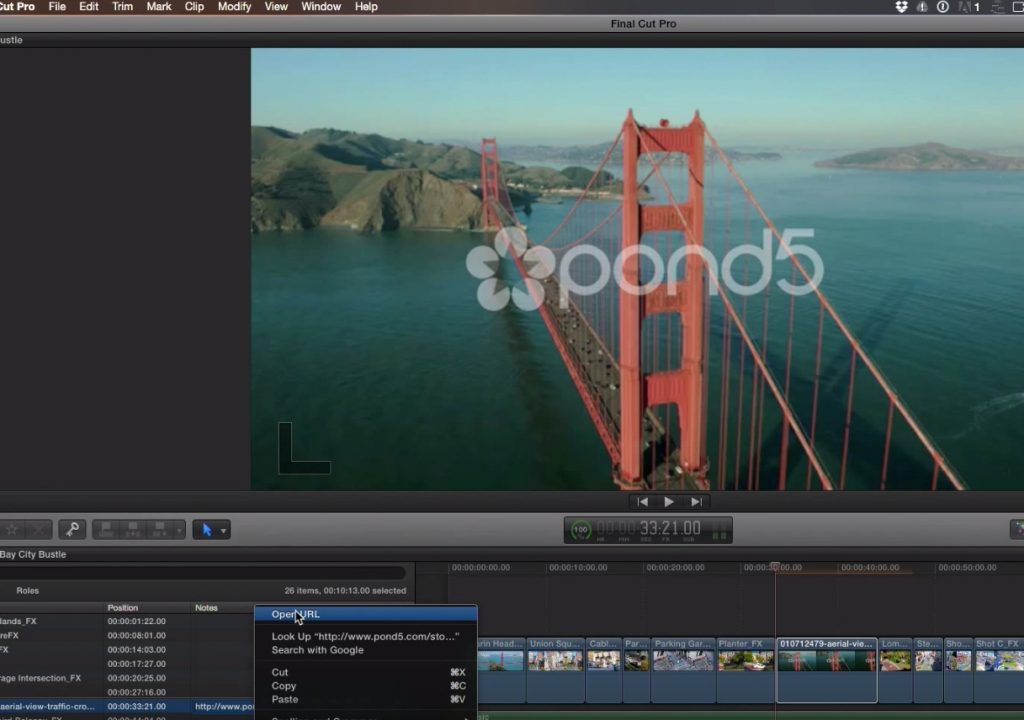Open the Enhancements button at toolbar right
The height and width of the screenshot is (720, 1024).
tap(1017, 529)
